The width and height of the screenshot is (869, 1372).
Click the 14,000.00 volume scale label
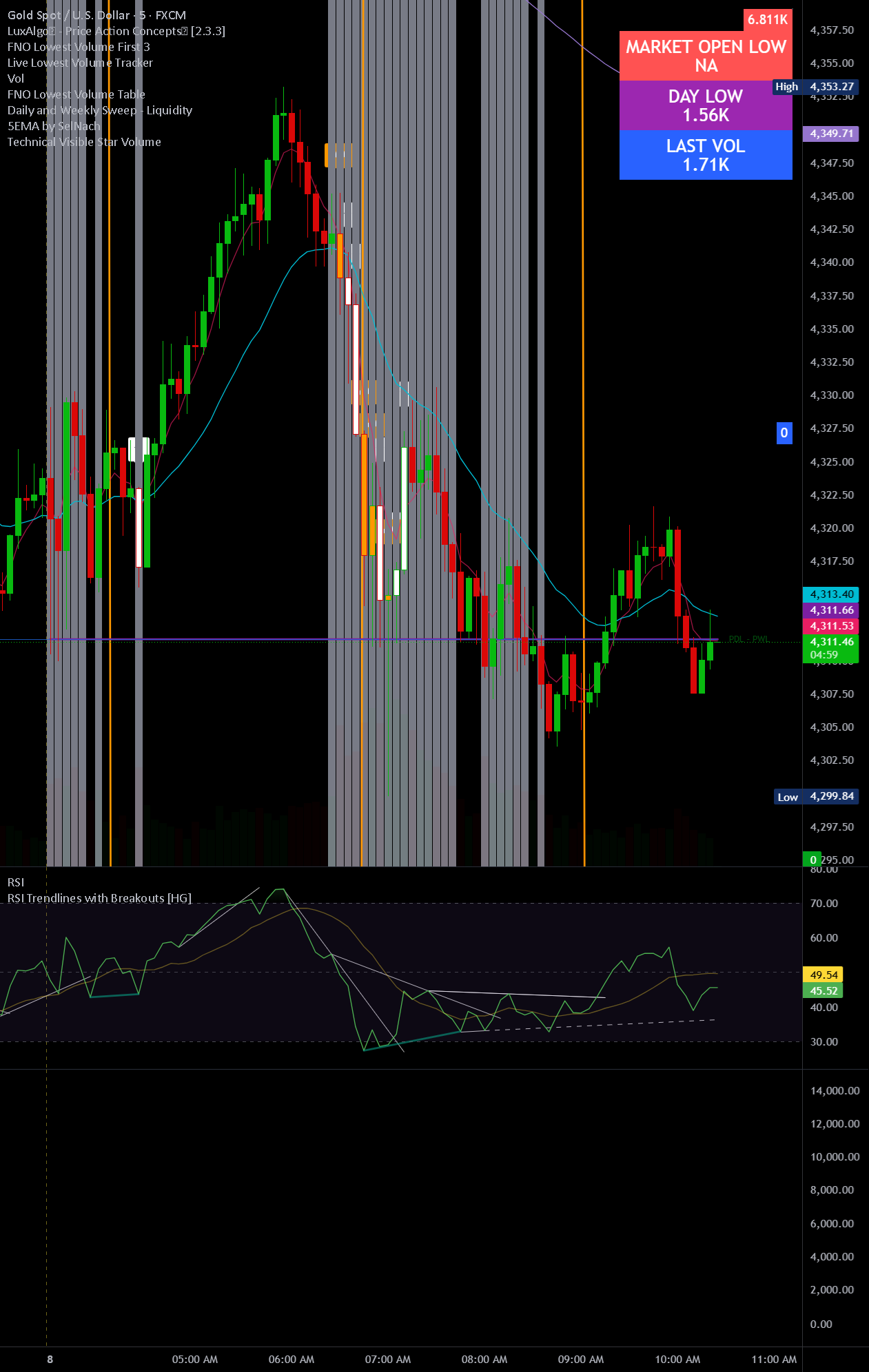point(835,1091)
